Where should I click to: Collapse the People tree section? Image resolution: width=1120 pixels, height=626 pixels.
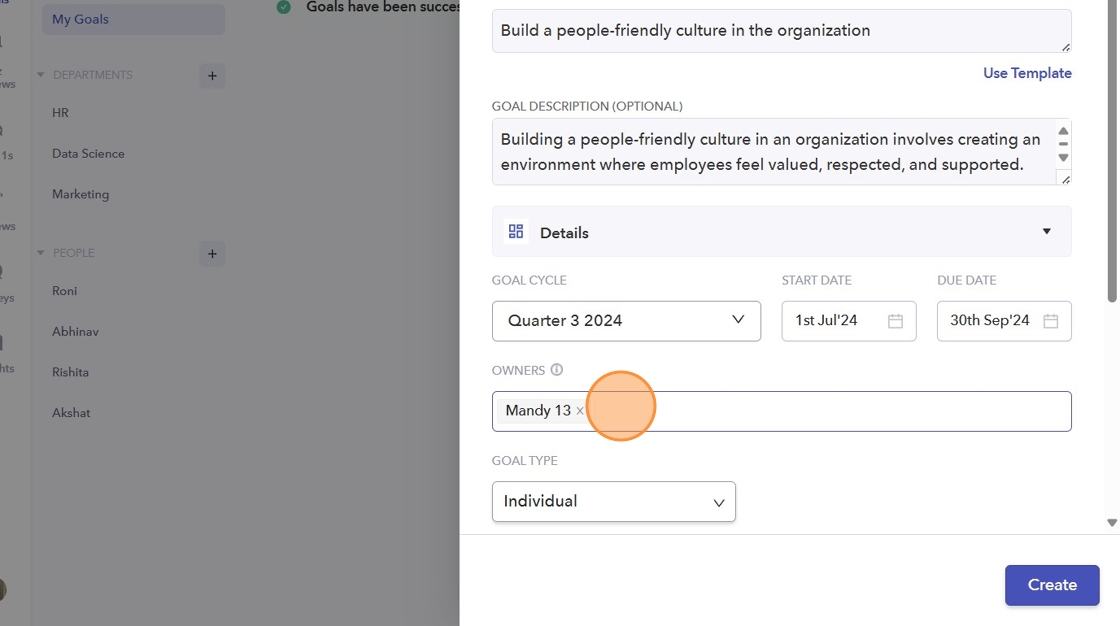coord(41,253)
